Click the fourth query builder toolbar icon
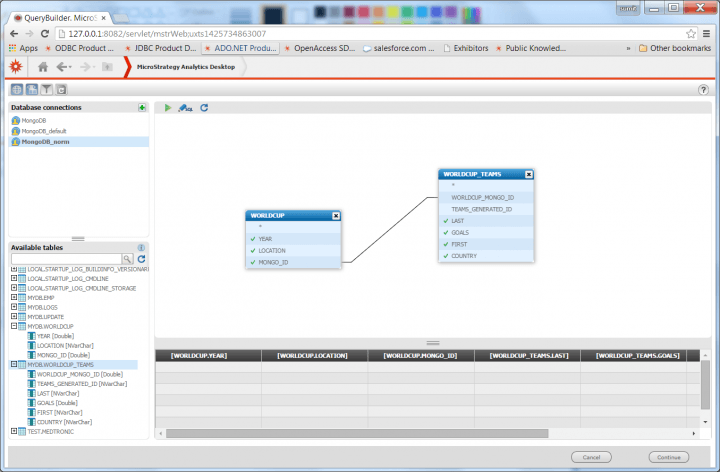720x472 pixels. (62, 90)
